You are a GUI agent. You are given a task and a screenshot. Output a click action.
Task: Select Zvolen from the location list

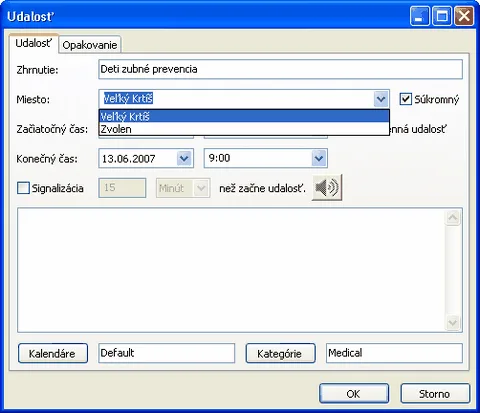(244, 129)
